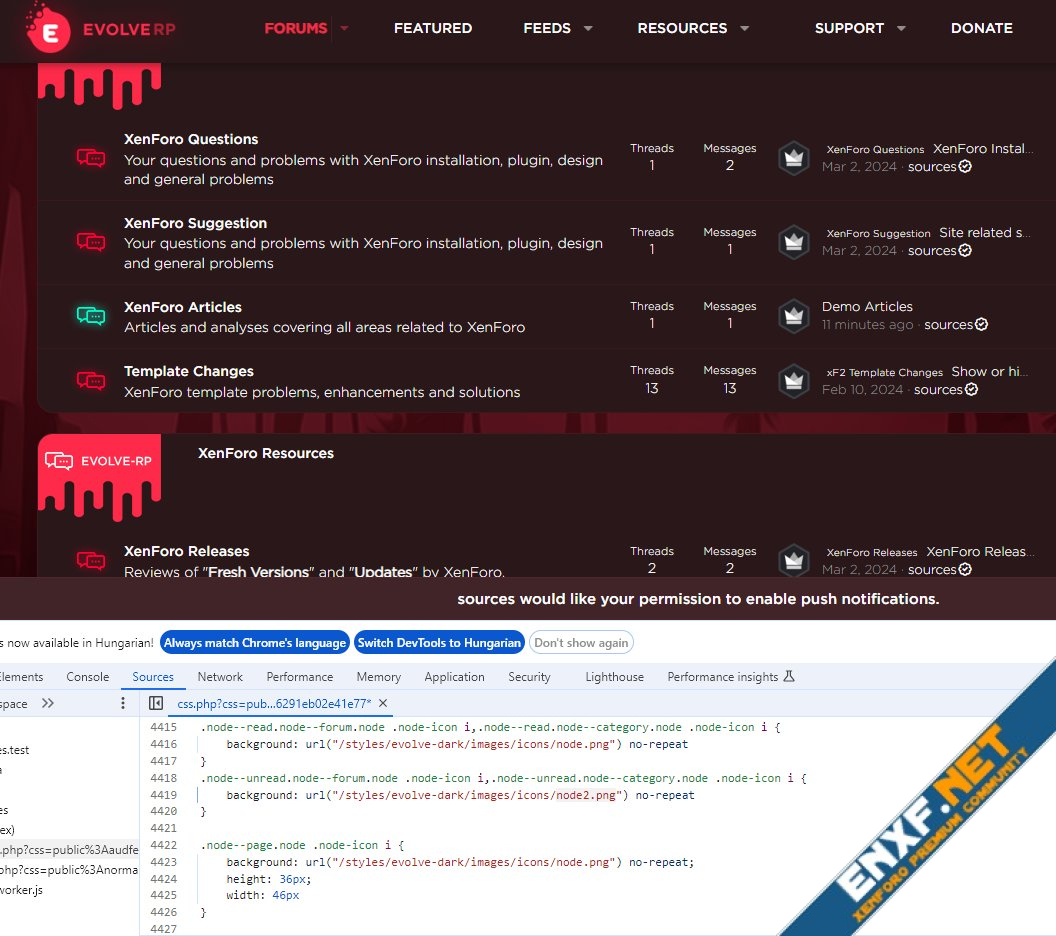Expand the Forums dropdown arrow
Viewport: 1056px width, 936px height.
click(345, 28)
